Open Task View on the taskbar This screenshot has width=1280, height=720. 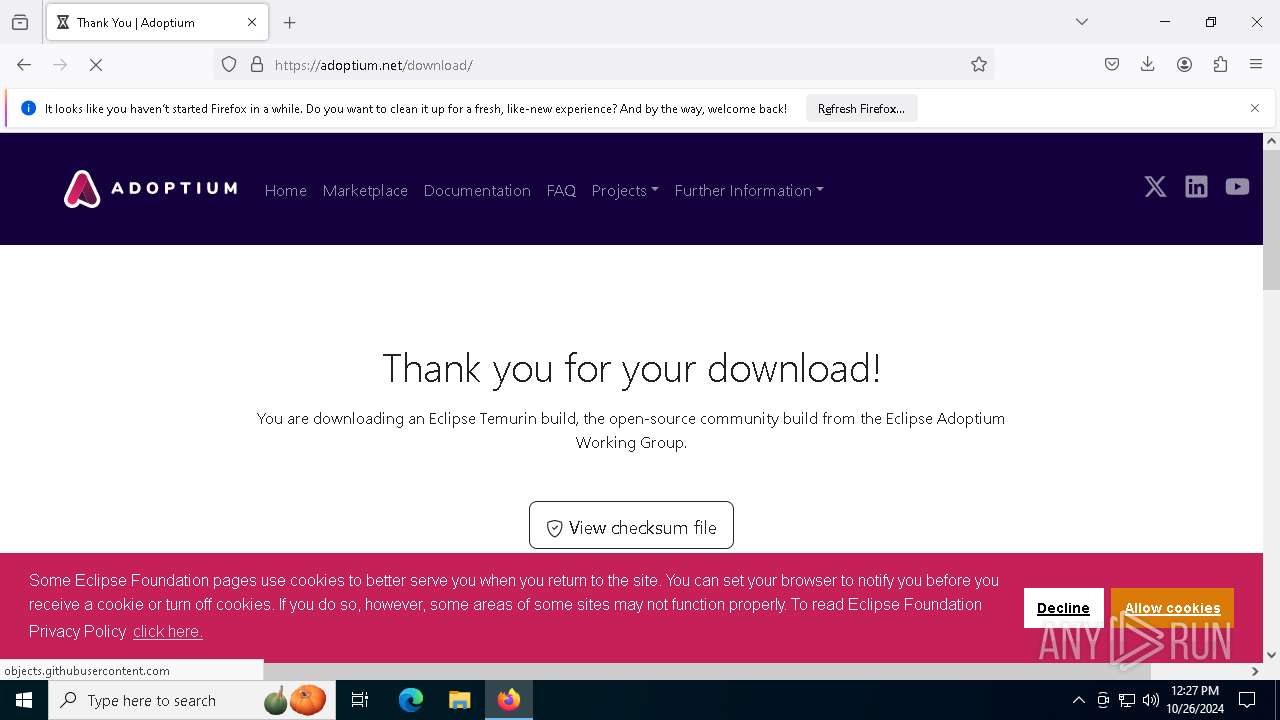pos(360,700)
